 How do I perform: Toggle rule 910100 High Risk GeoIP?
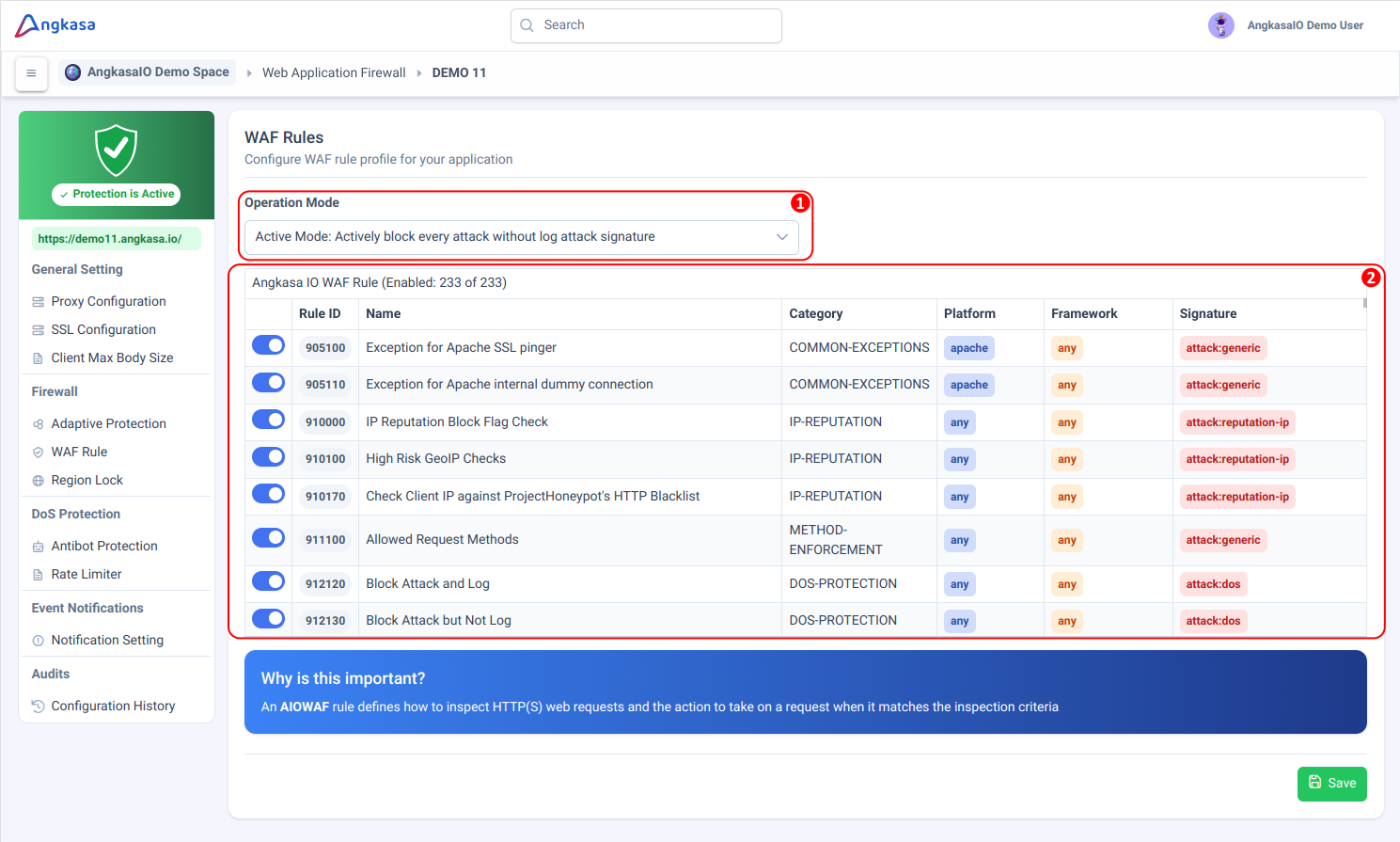269,456
